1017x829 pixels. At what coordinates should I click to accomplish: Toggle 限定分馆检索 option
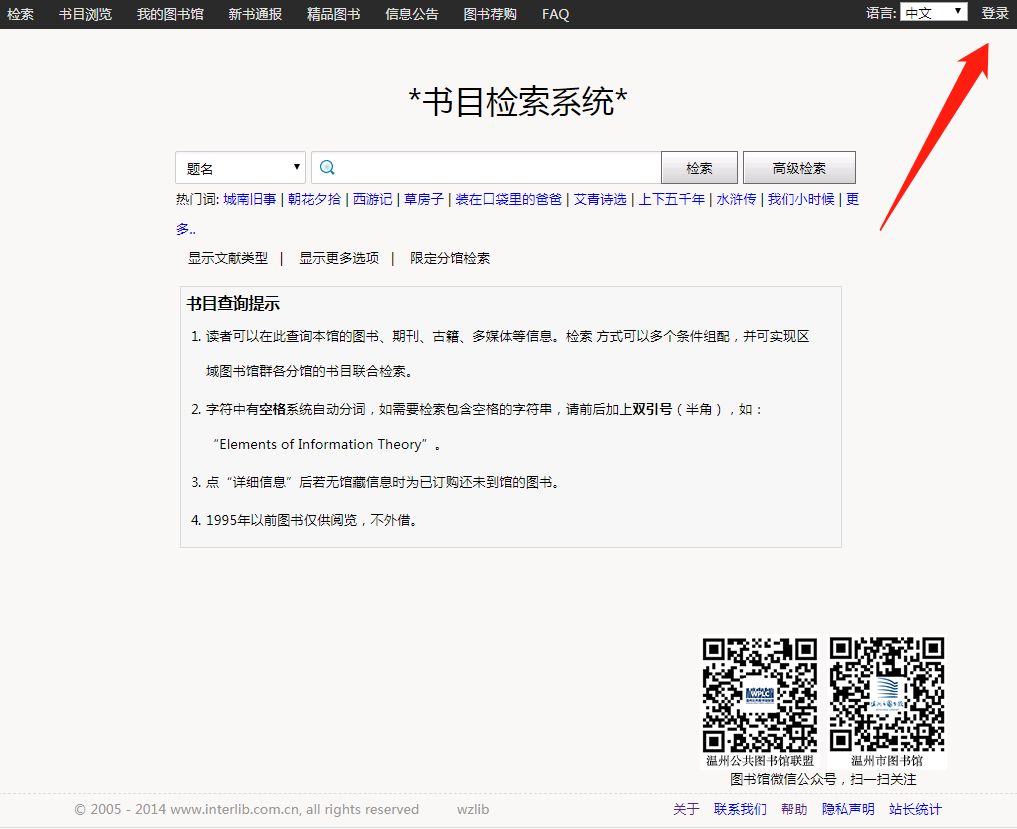450,258
